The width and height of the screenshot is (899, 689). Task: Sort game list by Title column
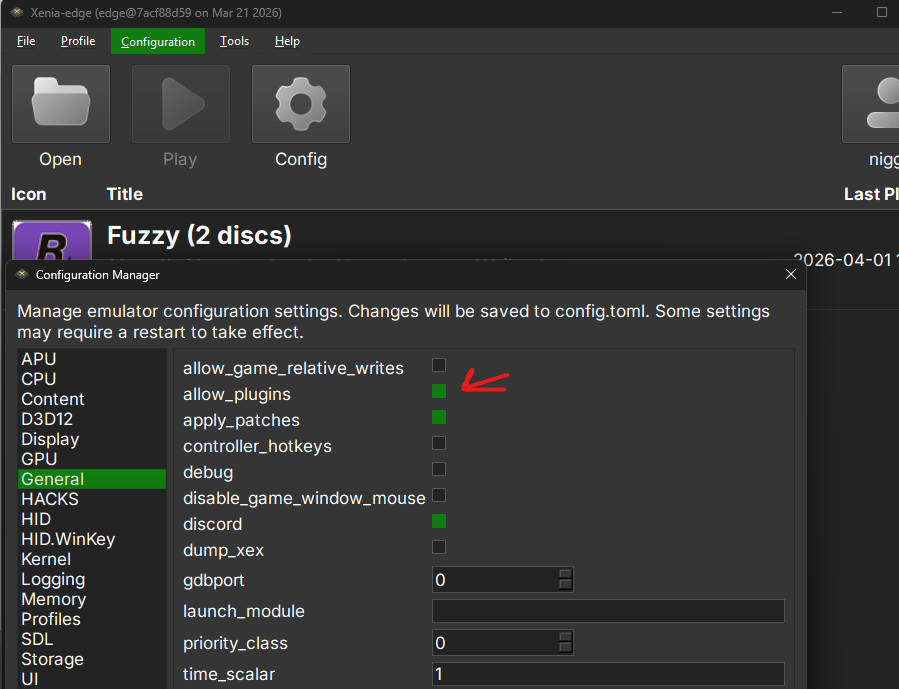124,194
